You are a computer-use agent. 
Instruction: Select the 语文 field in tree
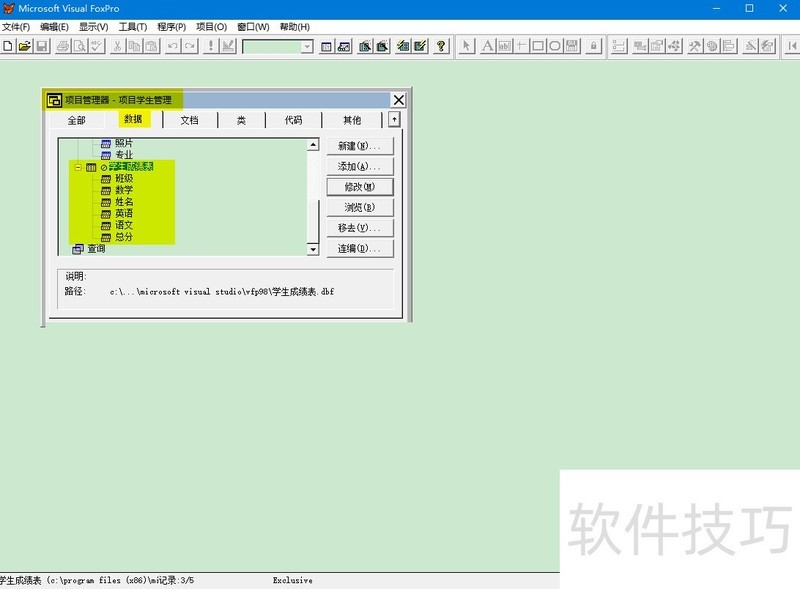click(123, 225)
